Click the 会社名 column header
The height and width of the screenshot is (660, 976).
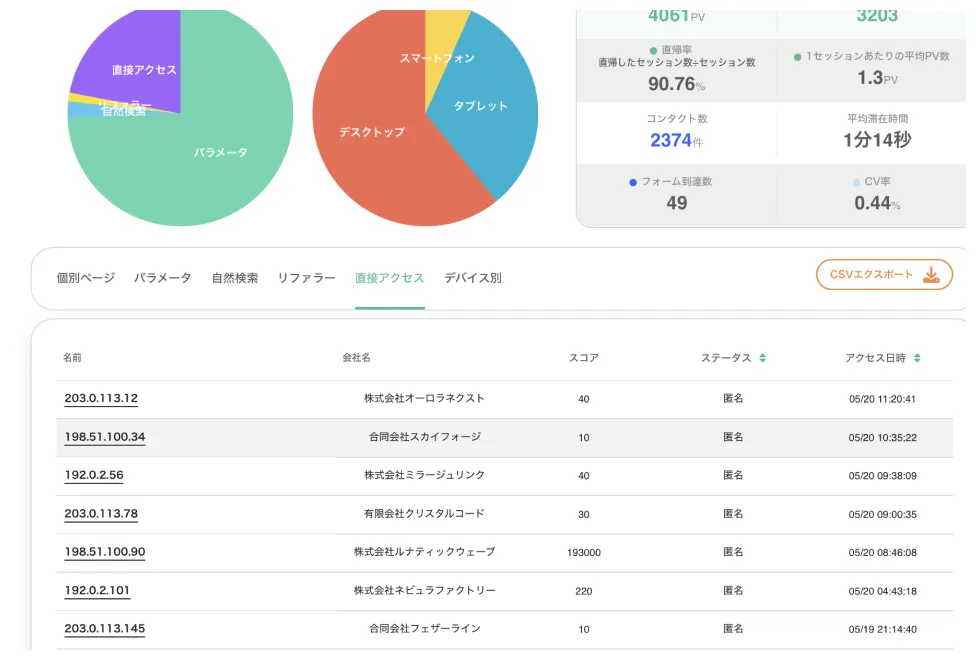pyautogui.click(x=357, y=358)
